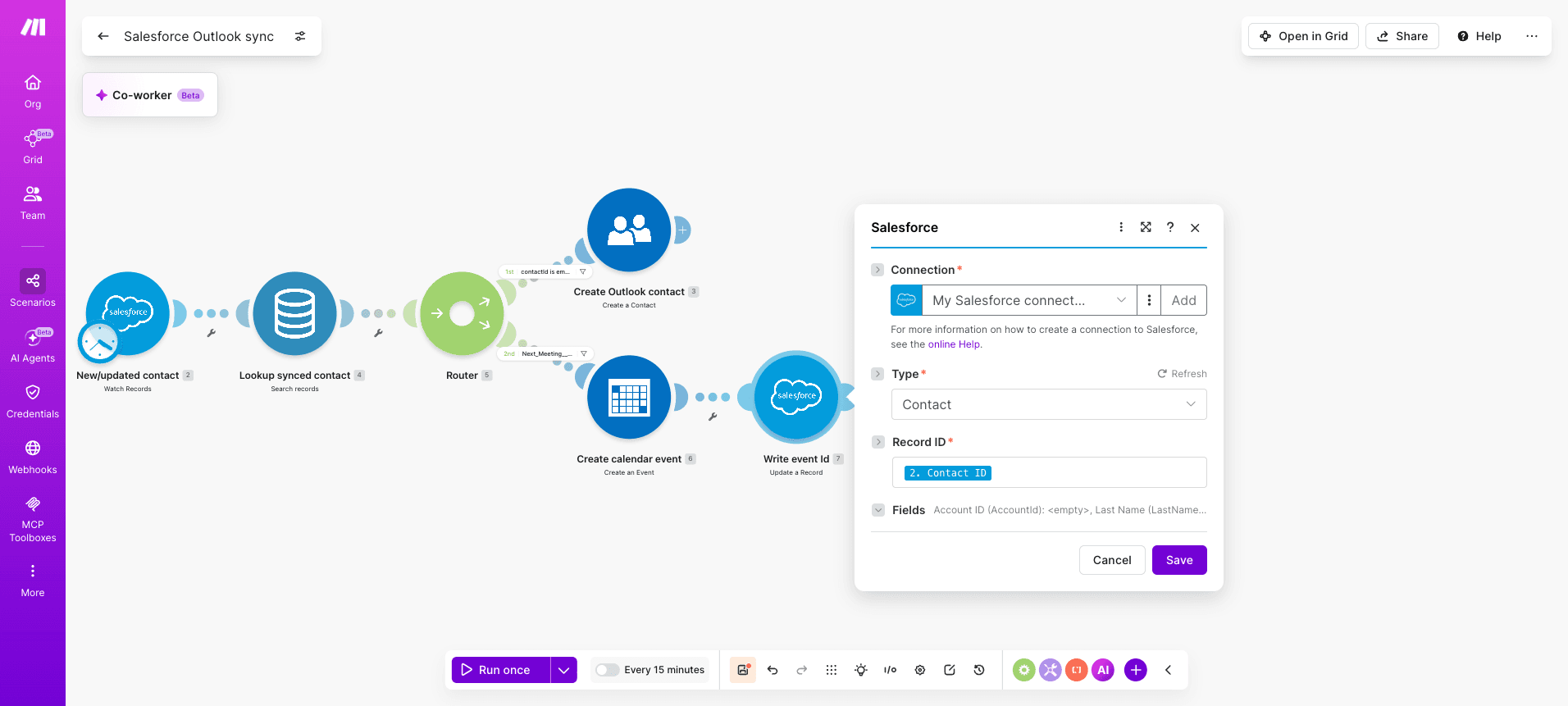This screenshot has height=706, width=1568.
Task: Add a module after Create Outlook contact
Action: [x=682, y=230]
